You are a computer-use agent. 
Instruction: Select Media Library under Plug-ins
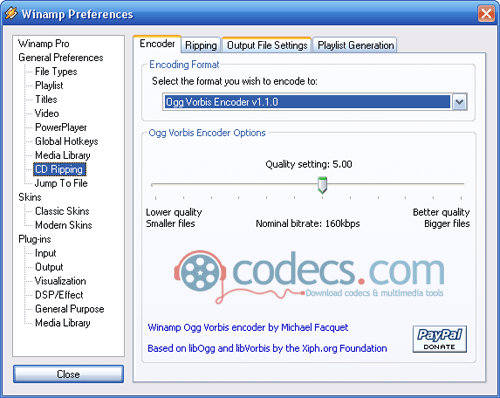[63, 323]
